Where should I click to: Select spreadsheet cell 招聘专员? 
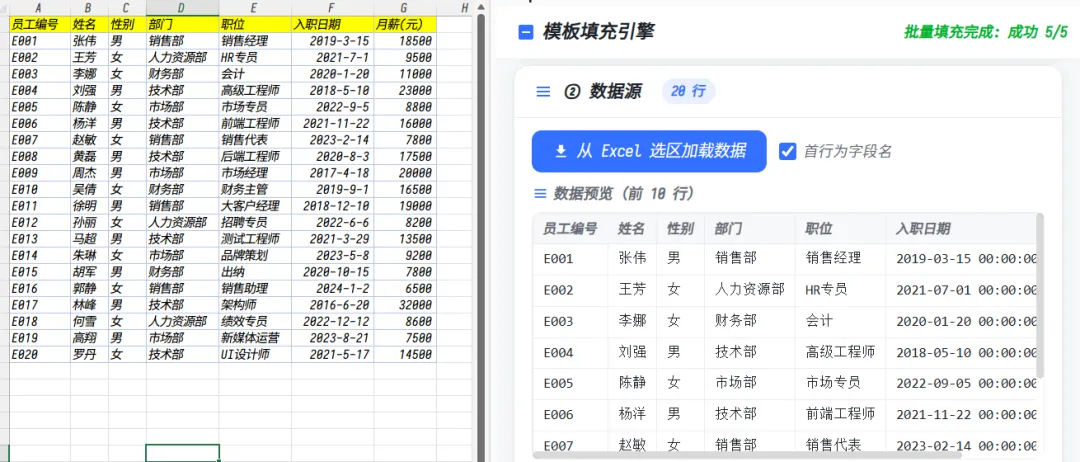pyautogui.click(x=255, y=222)
